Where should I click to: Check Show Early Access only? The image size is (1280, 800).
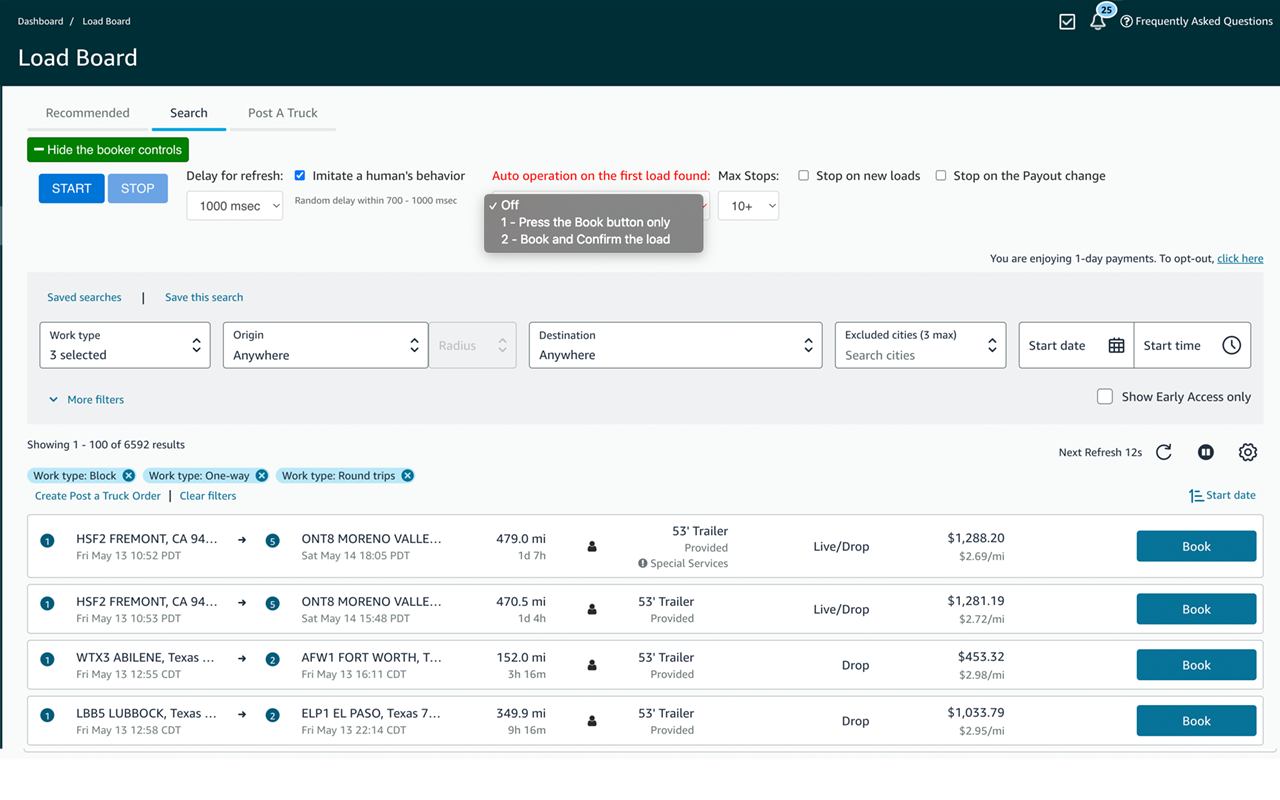tap(1105, 397)
